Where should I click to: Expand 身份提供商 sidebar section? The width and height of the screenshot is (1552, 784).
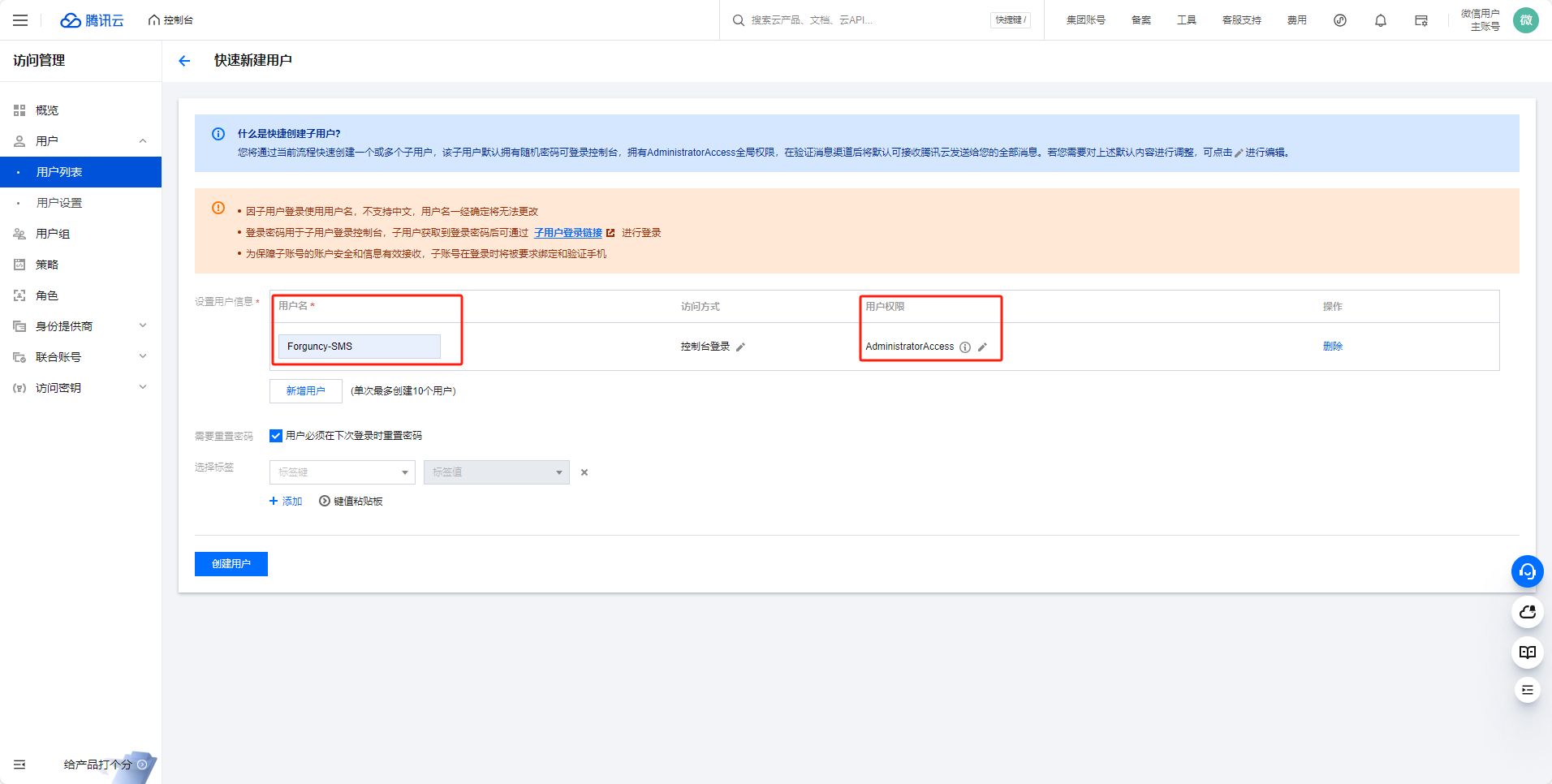click(x=80, y=326)
